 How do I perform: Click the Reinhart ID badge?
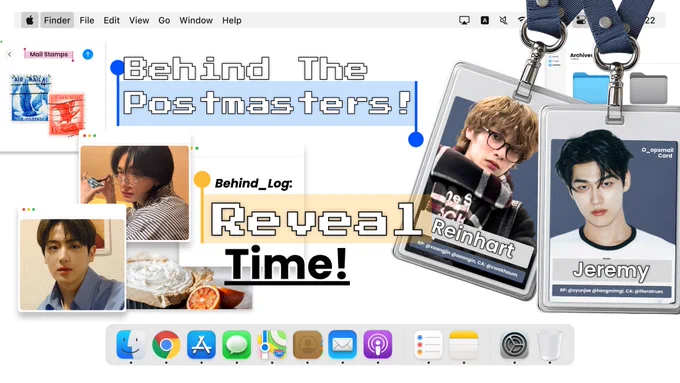click(473, 180)
